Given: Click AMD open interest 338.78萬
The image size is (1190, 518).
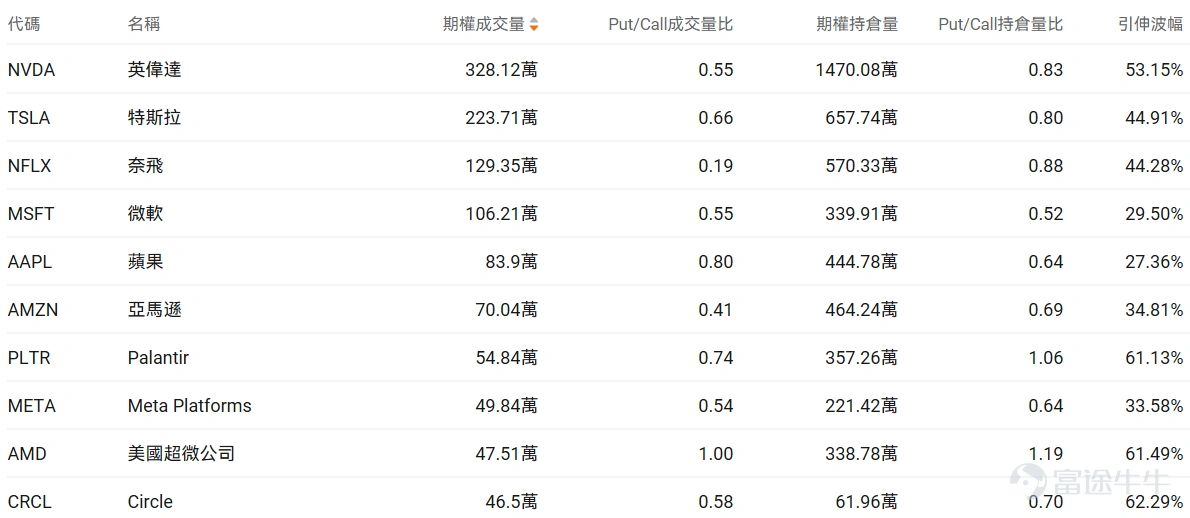Looking at the screenshot, I should pos(862,454).
